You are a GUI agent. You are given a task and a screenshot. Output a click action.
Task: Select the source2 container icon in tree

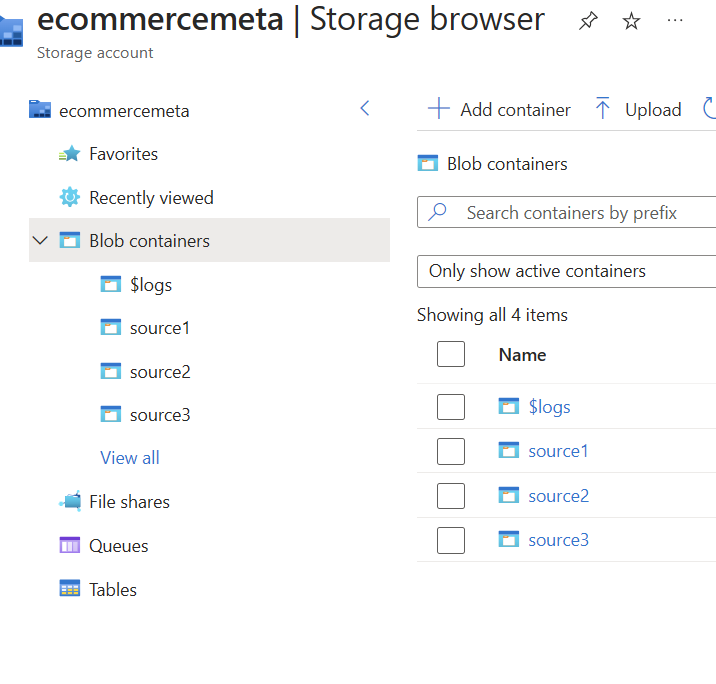pos(111,371)
